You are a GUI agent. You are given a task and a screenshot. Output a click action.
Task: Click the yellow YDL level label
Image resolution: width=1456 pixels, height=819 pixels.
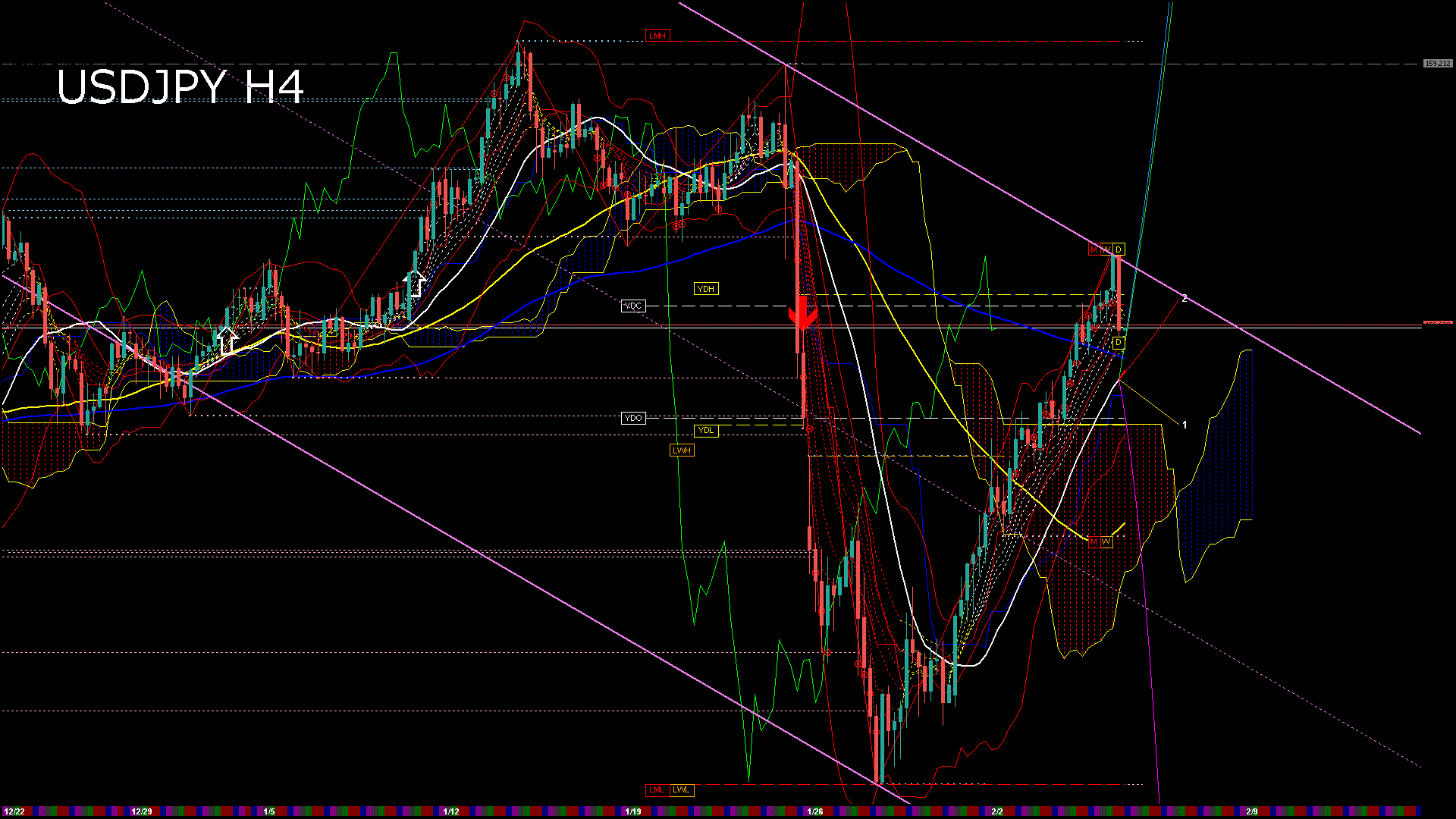point(705,431)
